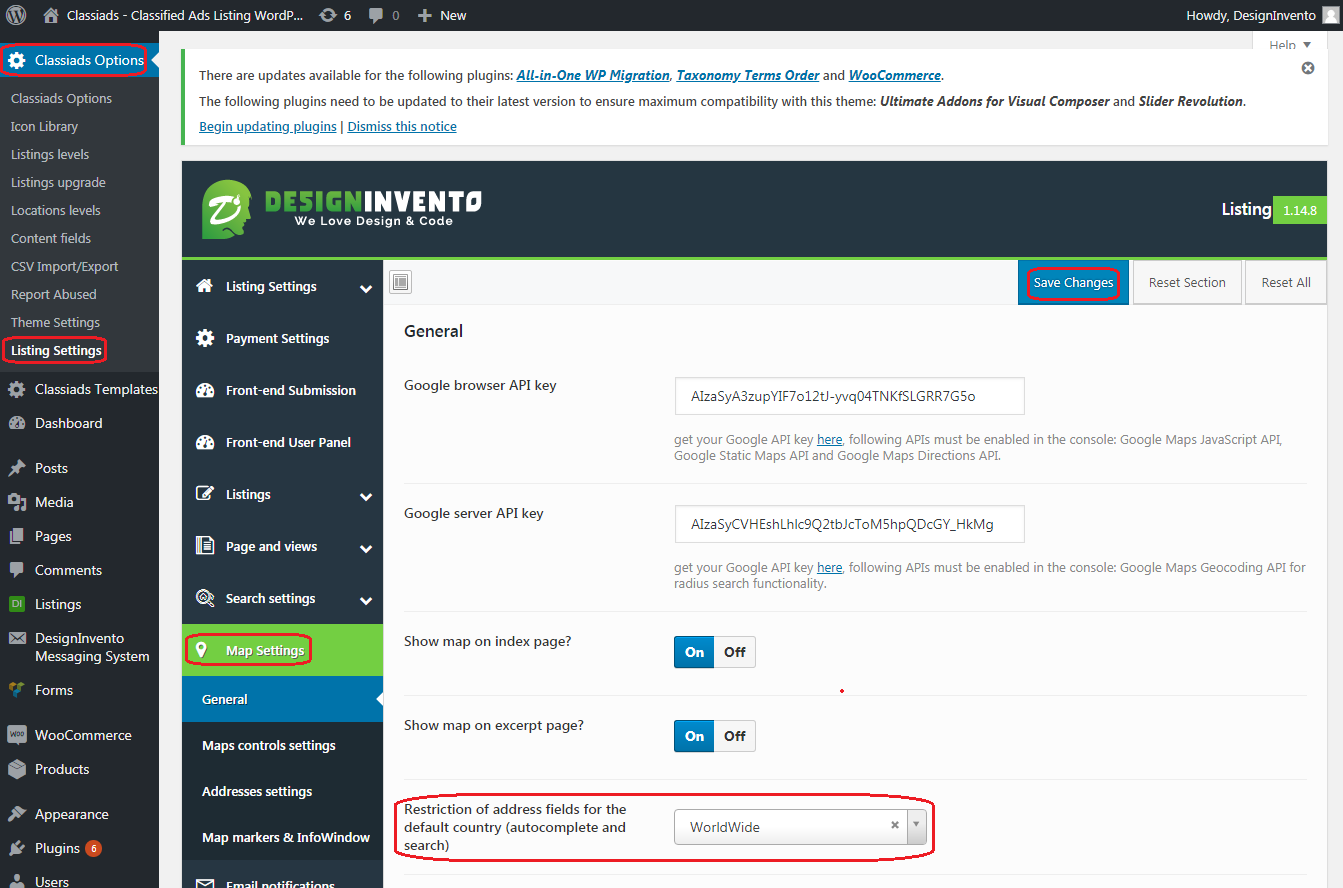Click the WooCommerce link in the update notice
This screenshot has height=888, width=1343.
[895, 75]
